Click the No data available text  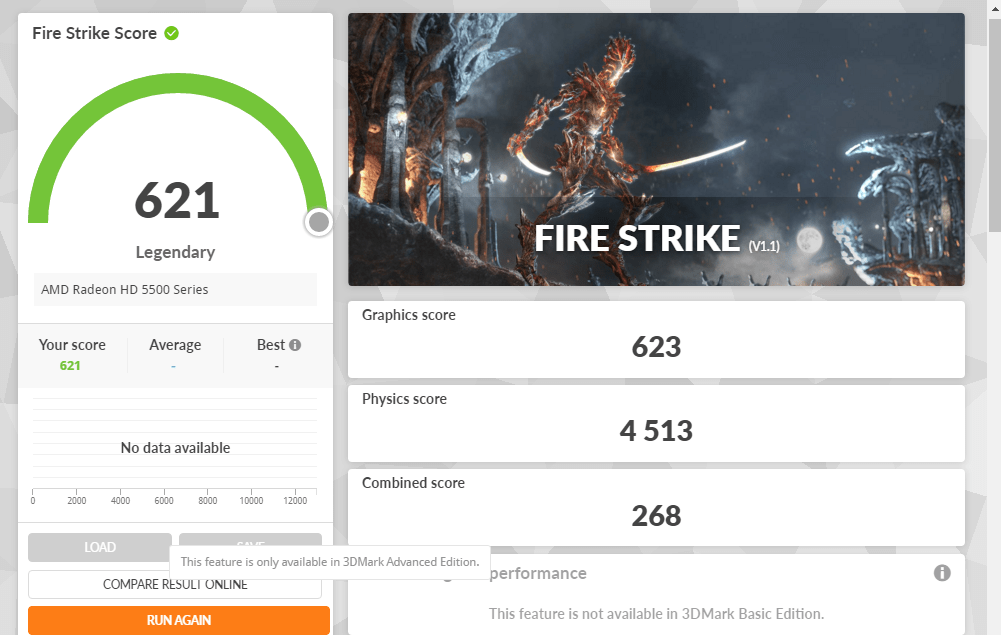[x=175, y=448]
